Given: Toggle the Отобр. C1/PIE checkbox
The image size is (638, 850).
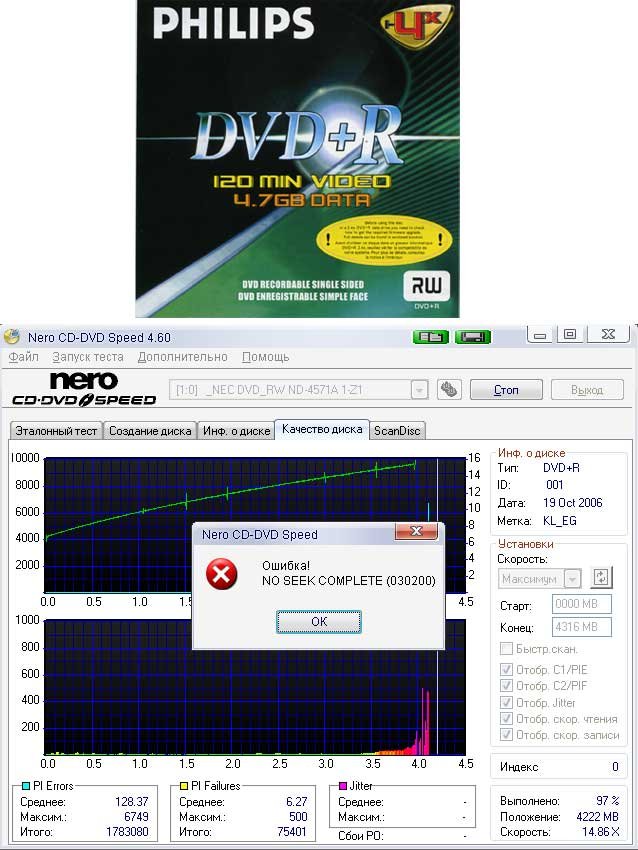Looking at the screenshot, I should tap(506, 669).
